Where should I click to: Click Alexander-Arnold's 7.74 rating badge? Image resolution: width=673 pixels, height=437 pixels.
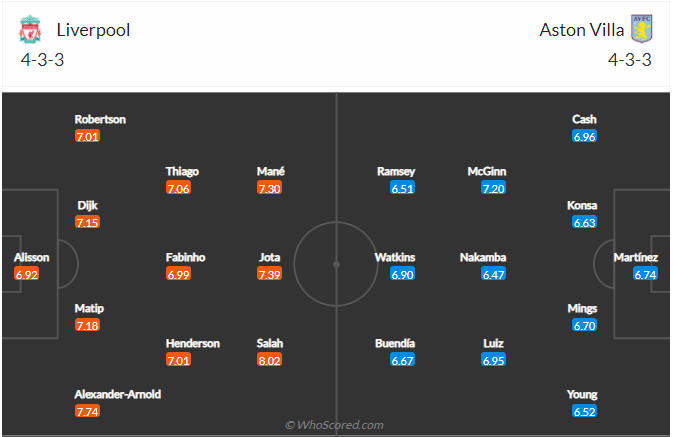tap(87, 411)
